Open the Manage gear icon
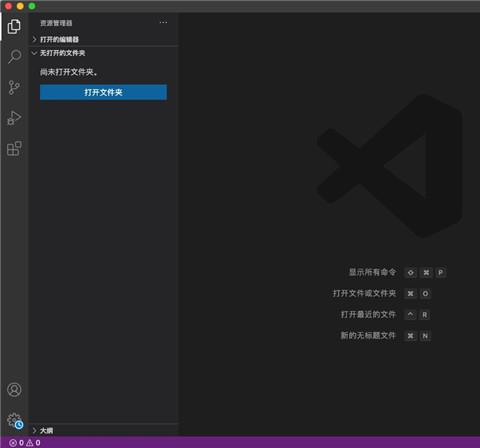 coord(15,420)
